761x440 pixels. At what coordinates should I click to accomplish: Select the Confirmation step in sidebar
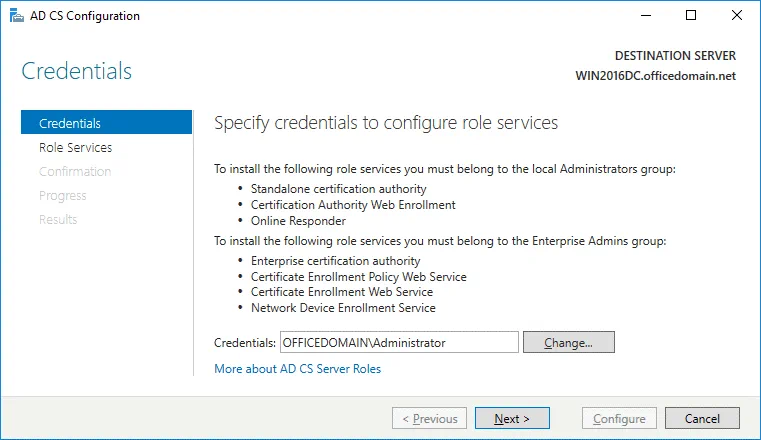click(x=75, y=171)
